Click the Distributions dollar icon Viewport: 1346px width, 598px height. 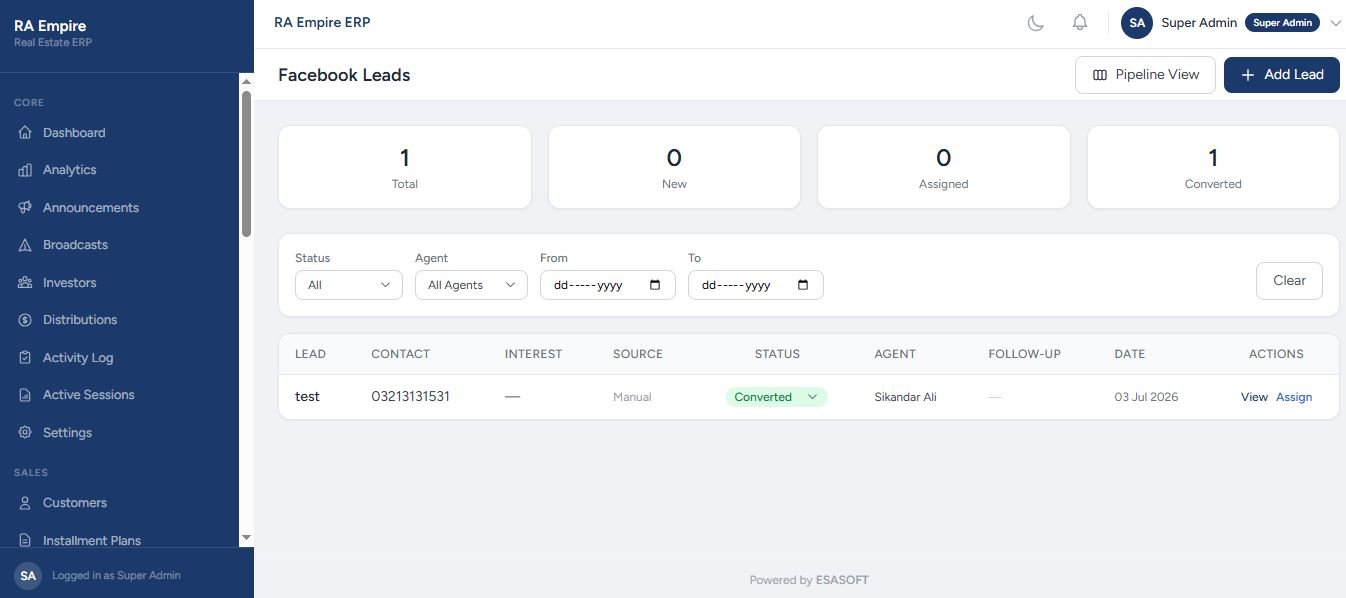tap(25, 320)
